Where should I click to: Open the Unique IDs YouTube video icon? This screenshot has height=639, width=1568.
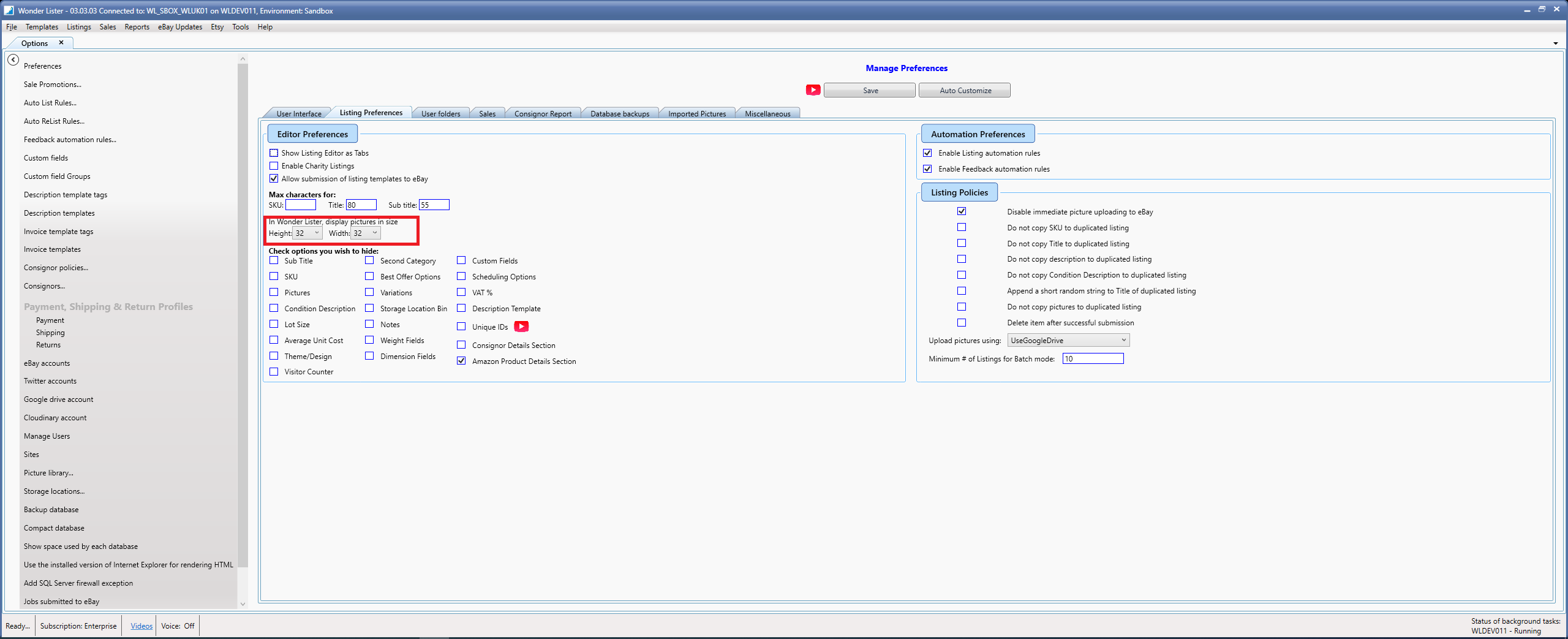(521, 327)
